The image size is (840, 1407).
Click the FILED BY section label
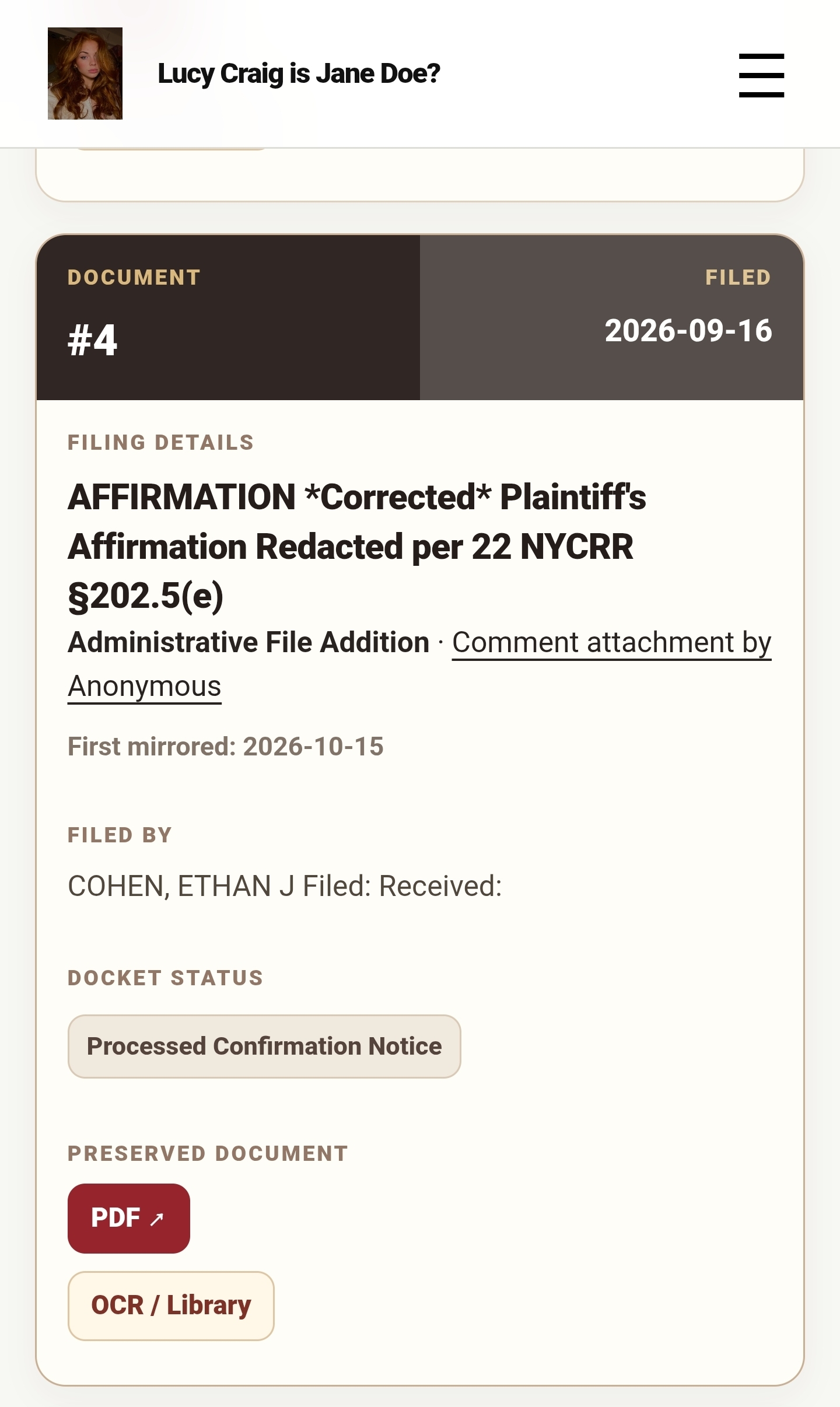tap(120, 835)
